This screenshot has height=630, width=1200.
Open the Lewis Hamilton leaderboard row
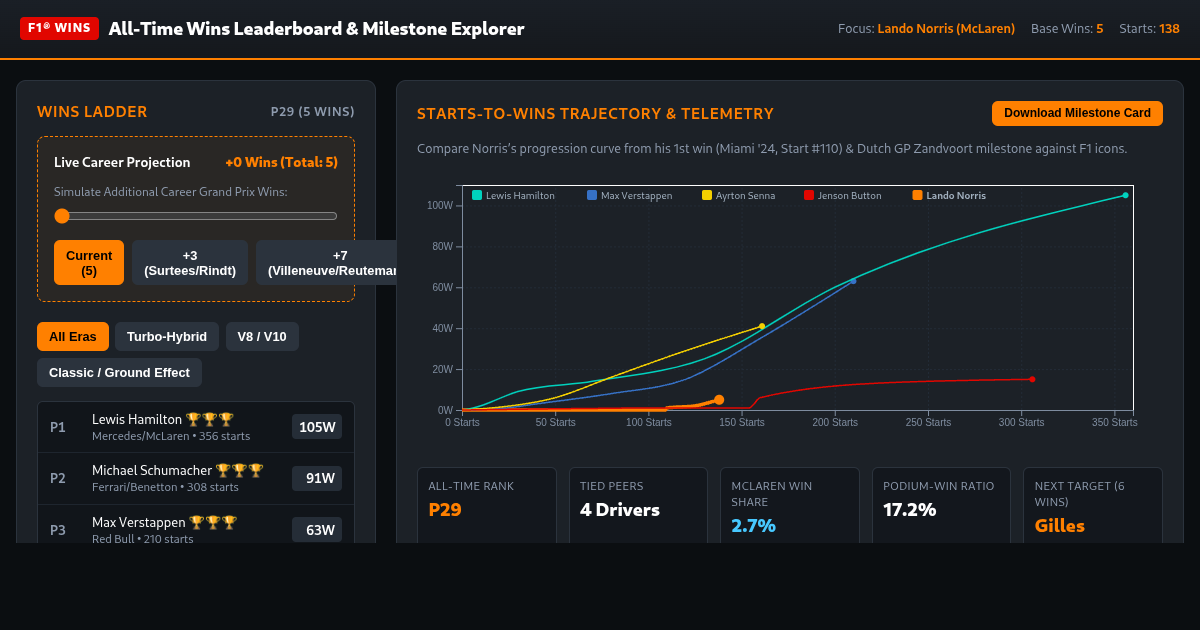coord(196,427)
